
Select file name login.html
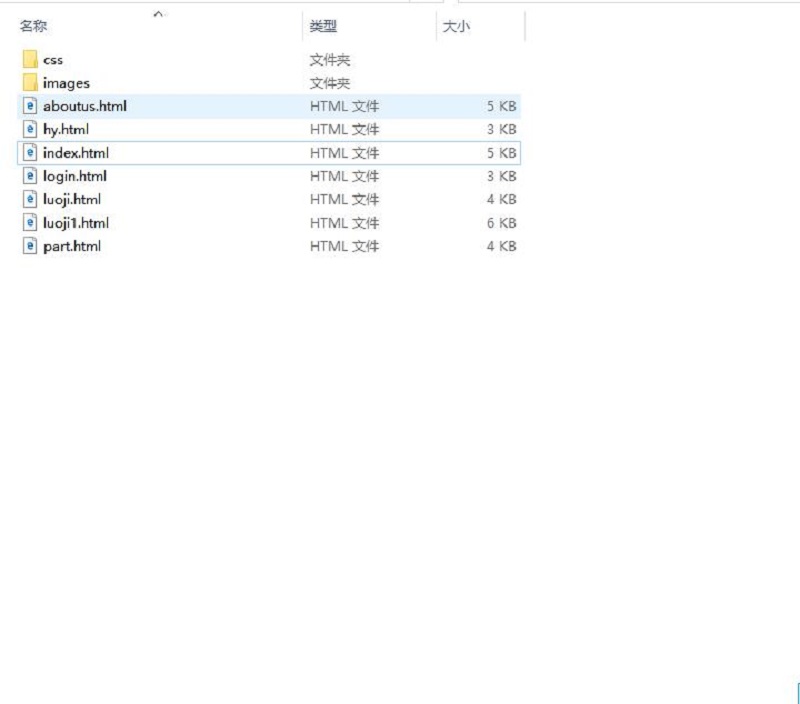[75, 177]
